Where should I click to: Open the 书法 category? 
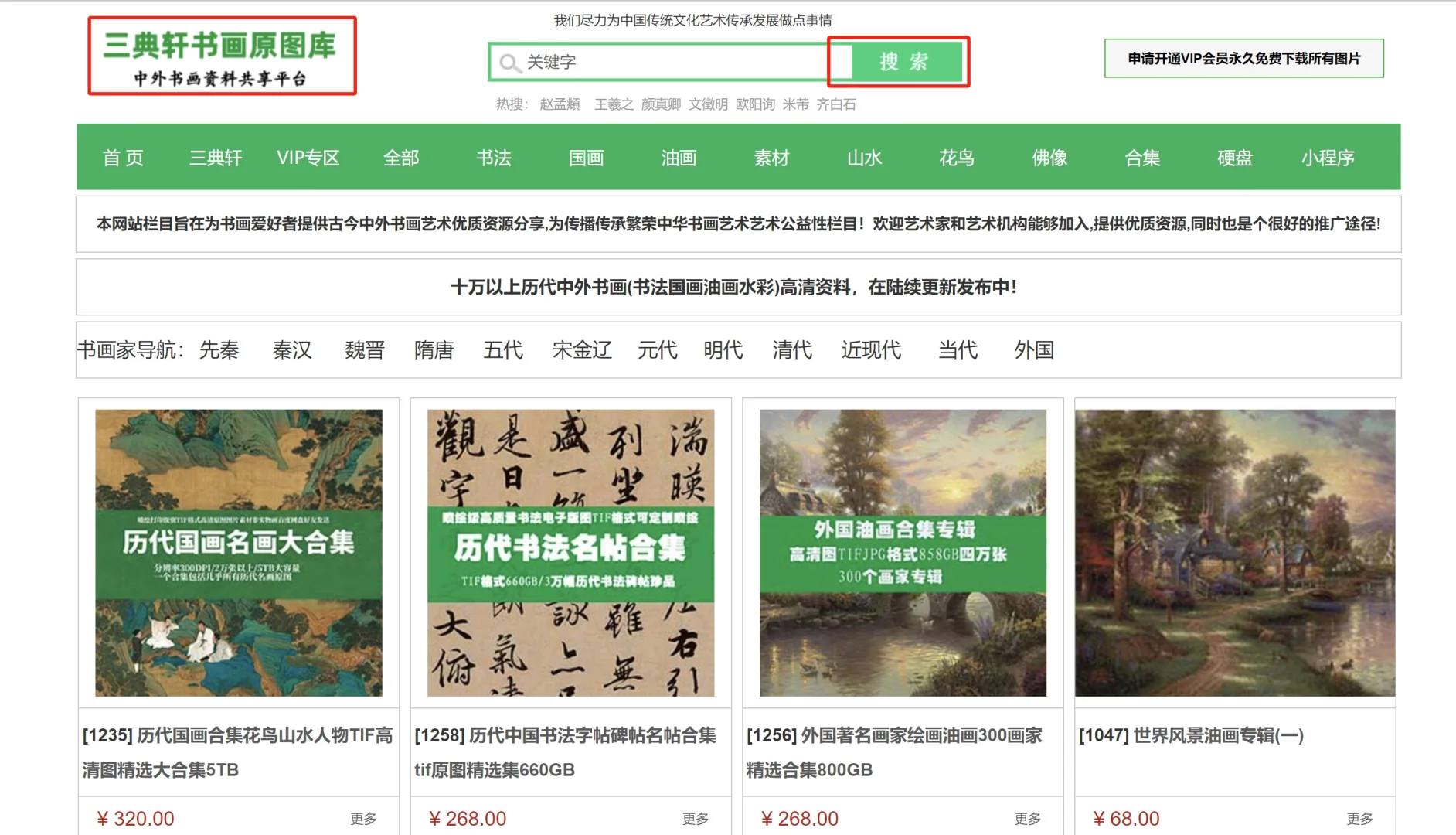pyautogui.click(x=494, y=158)
